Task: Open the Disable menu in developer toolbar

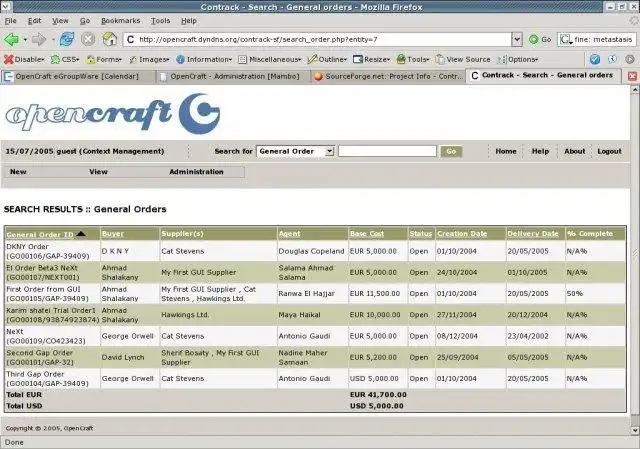Action: click(24, 60)
